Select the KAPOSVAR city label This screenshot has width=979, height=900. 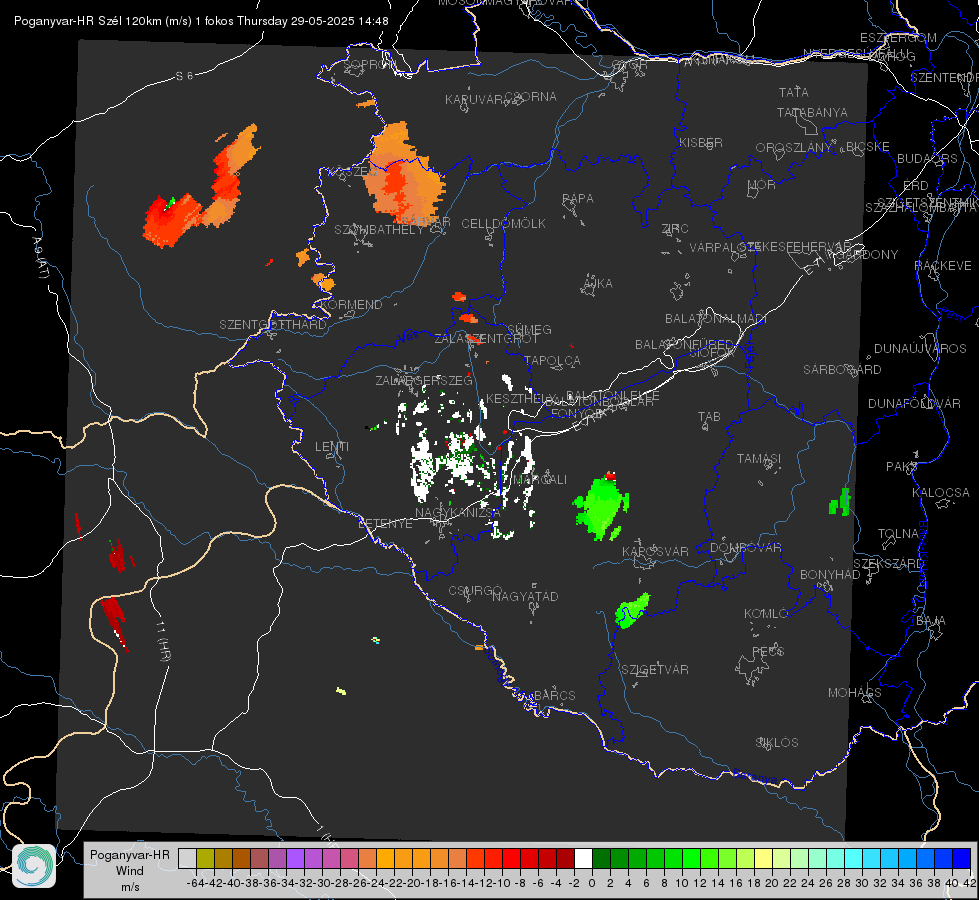[655, 551]
